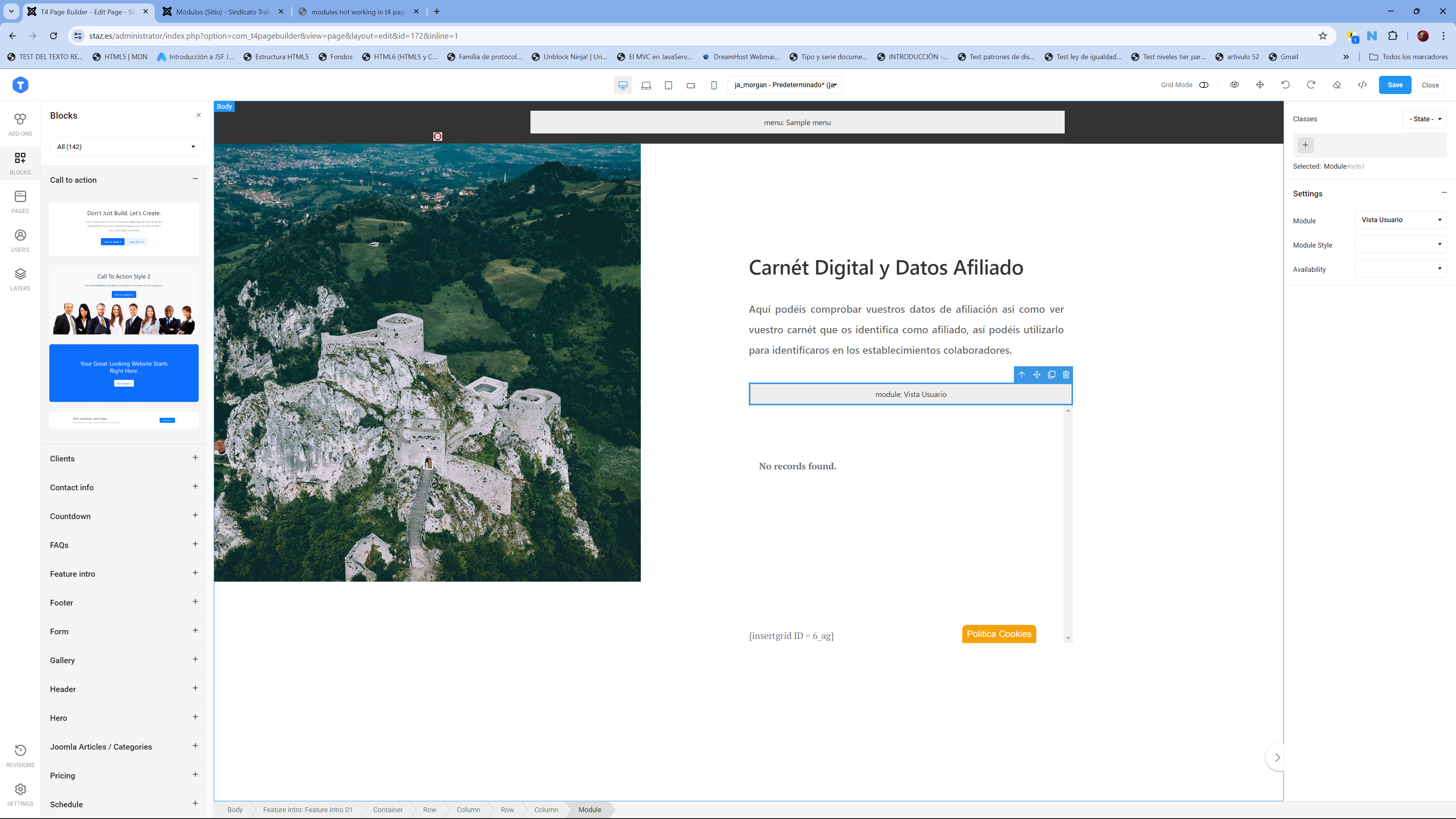Switch to Módulos (Sitio) browser tab
Screen dimensions: 1456x819
[x=223, y=11]
